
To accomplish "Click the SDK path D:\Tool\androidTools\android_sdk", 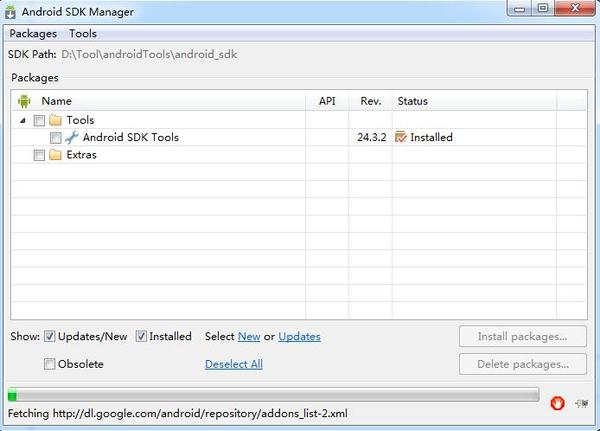I will (149, 54).
